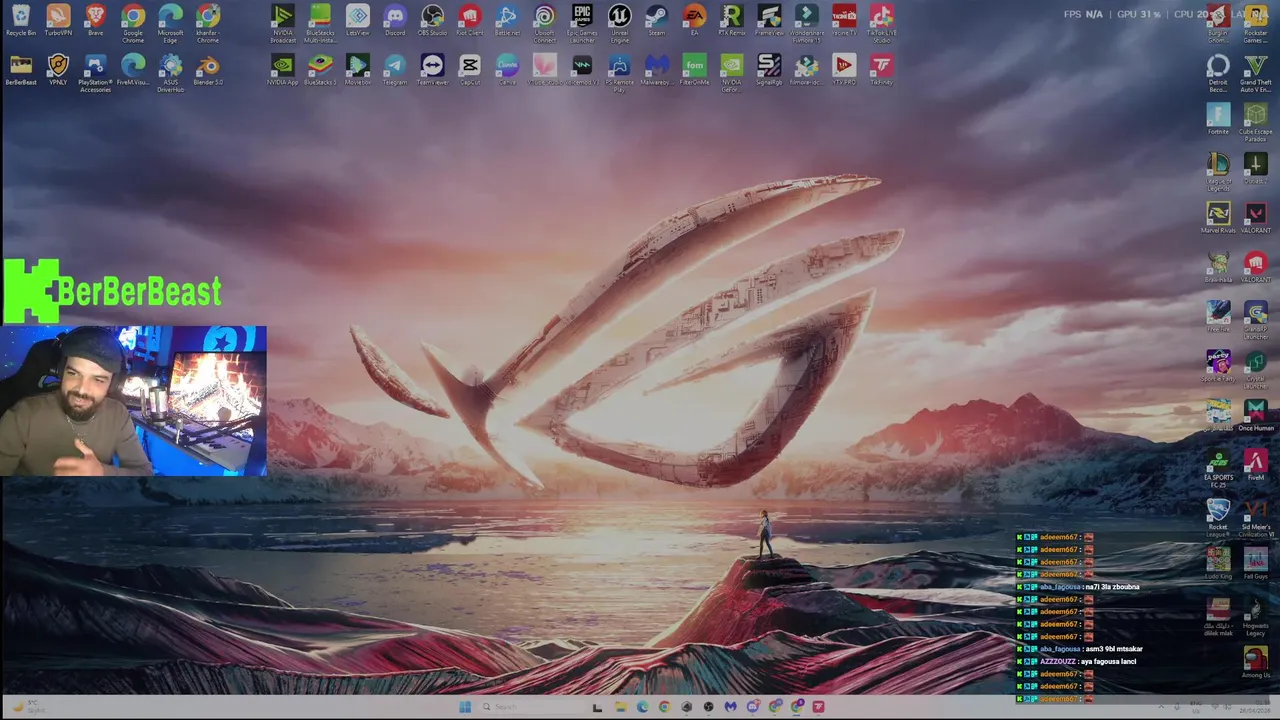
Task: Launch Blender 5.0
Action: (208, 69)
